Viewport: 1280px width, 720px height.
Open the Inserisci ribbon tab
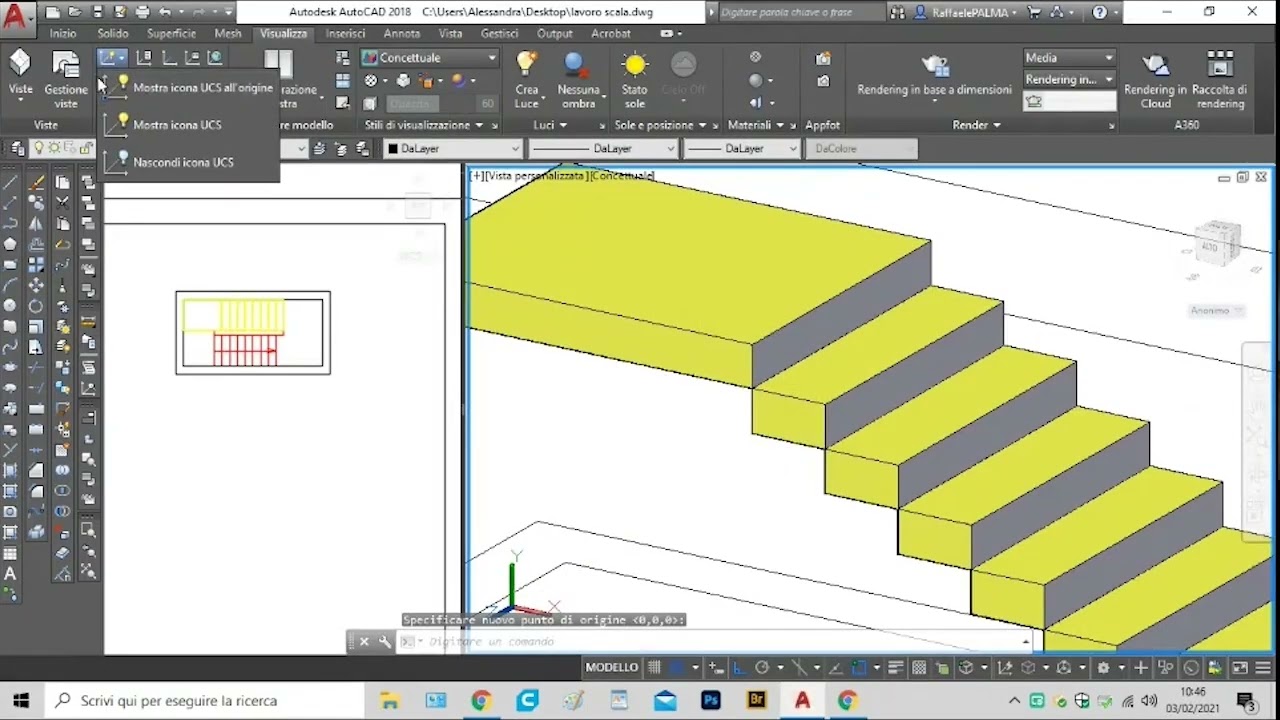[x=345, y=33]
